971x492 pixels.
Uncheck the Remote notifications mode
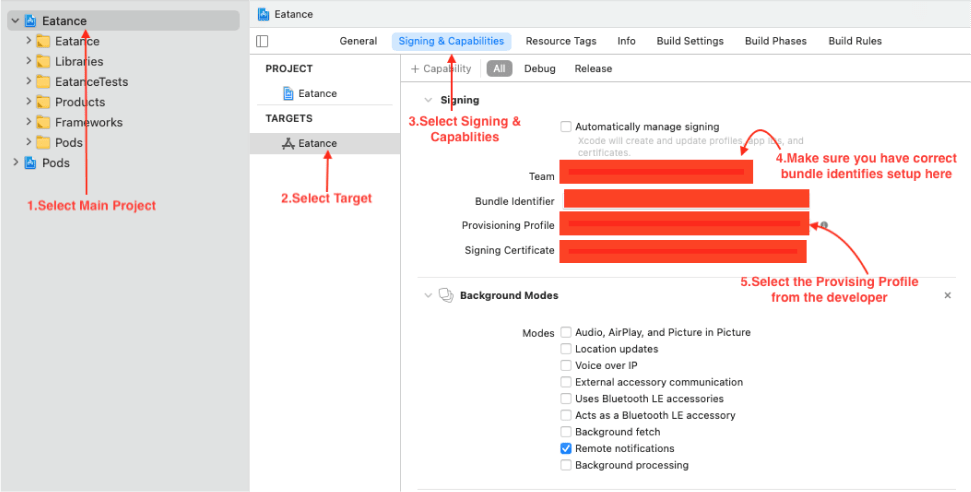[566, 449]
